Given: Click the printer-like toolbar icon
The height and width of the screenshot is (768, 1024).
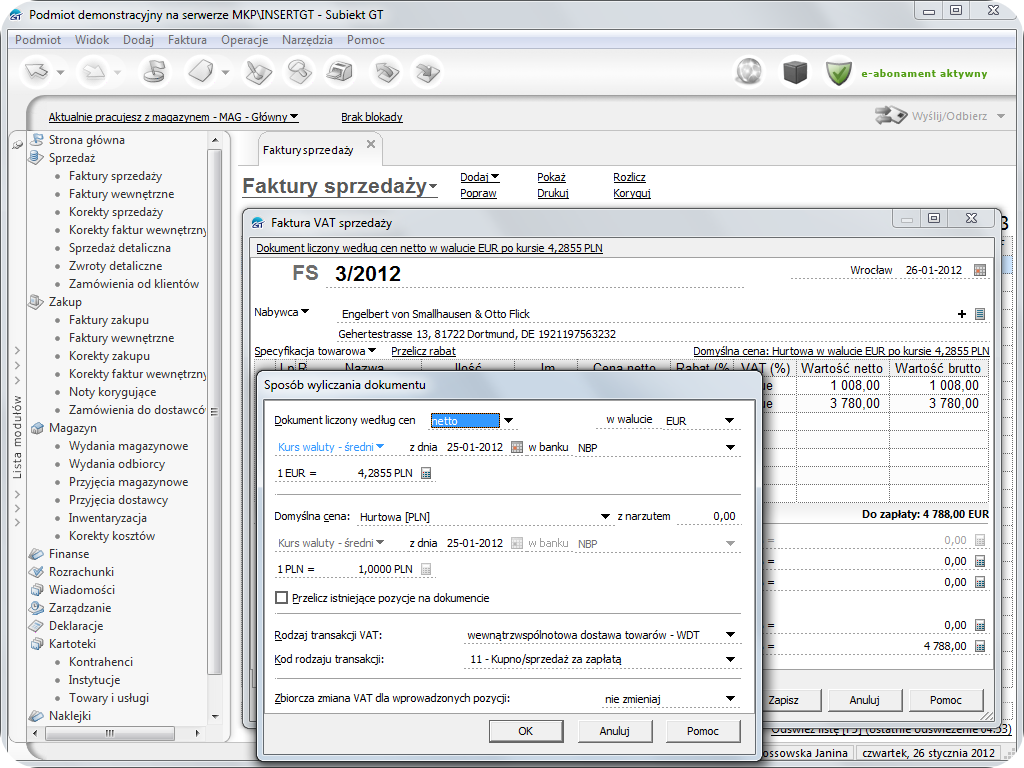Looking at the screenshot, I should [340, 72].
